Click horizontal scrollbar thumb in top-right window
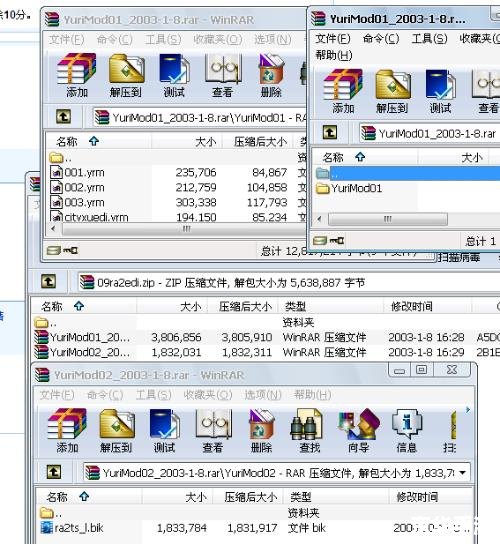Viewport: 500px width, 544px height. (388, 219)
